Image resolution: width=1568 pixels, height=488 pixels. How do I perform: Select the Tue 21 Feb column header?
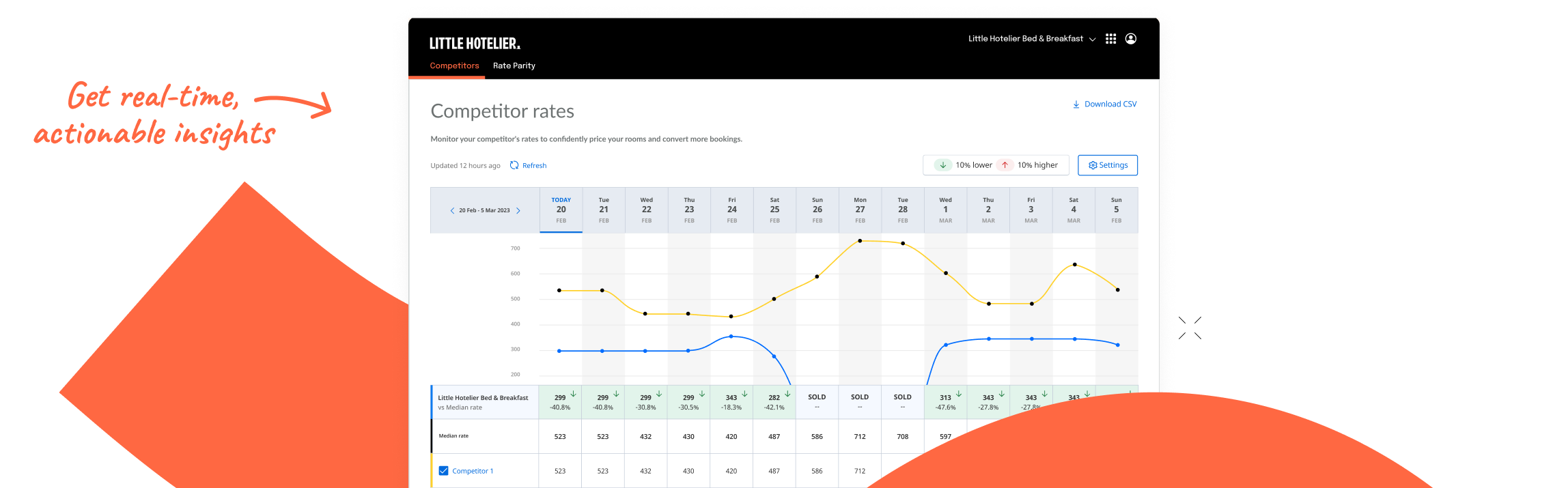(604, 210)
